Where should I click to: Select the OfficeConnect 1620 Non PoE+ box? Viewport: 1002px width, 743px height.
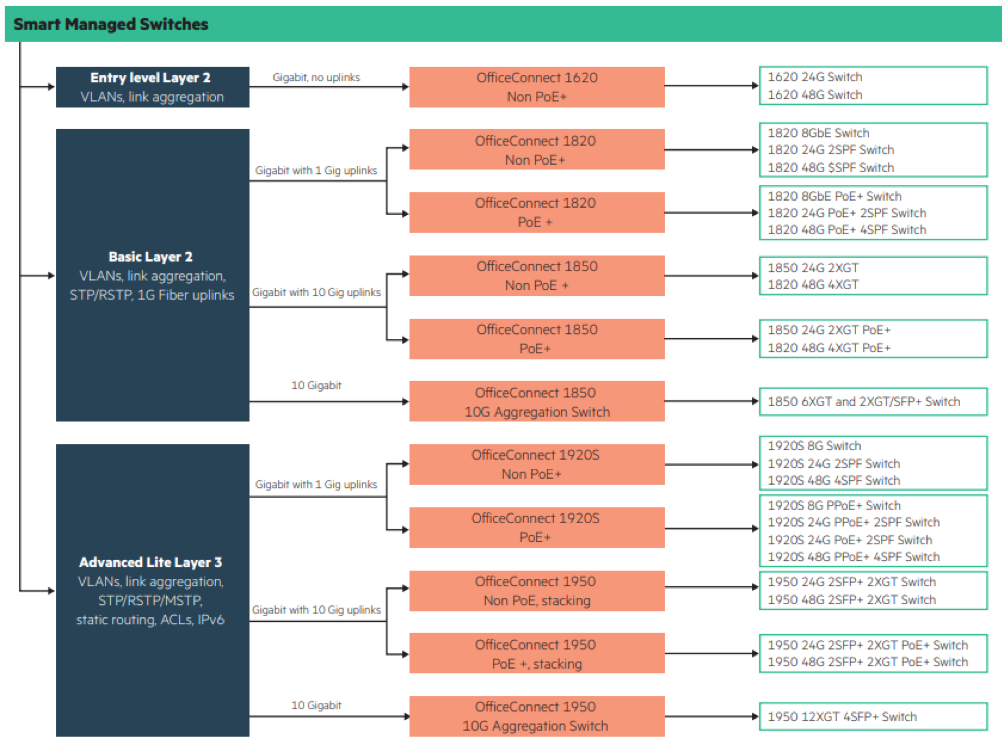tap(537, 87)
